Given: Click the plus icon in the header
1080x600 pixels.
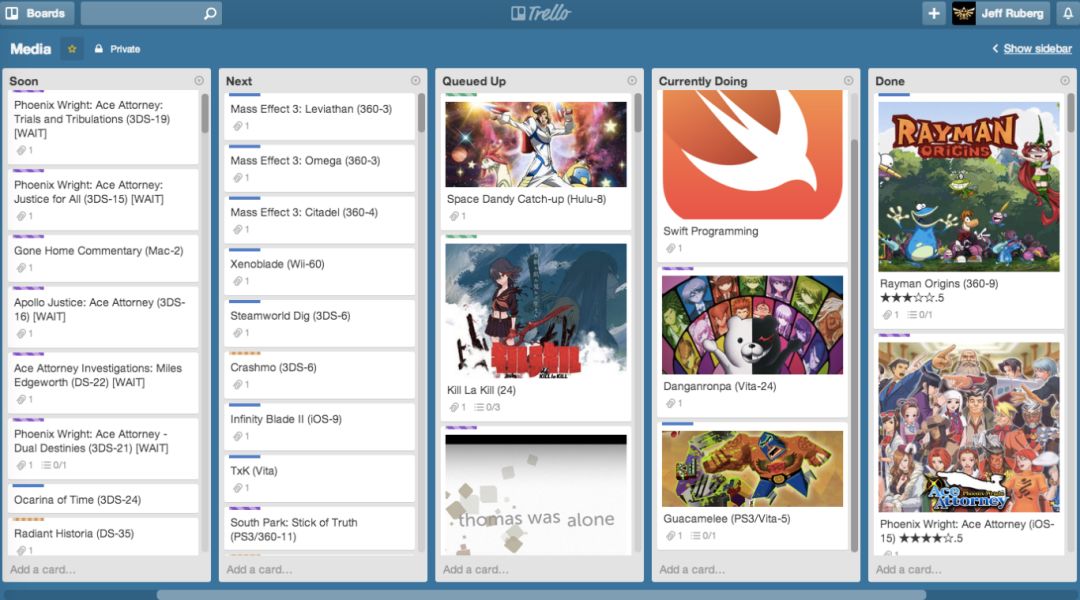Looking at the screenshot, I should tap(933, 13).
